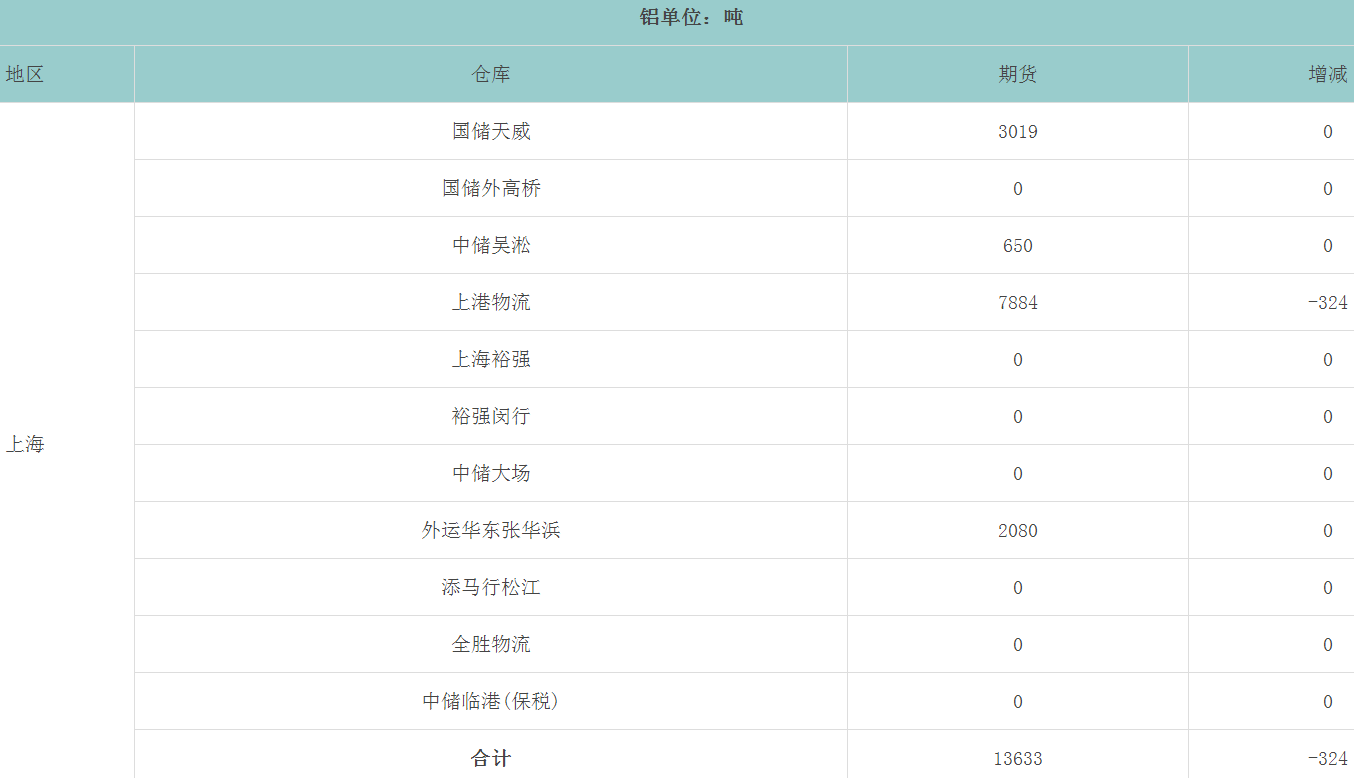Click the 仓库 column header
The width and height of the screenshot is (1354, 778).
click(x=490, y=74)
